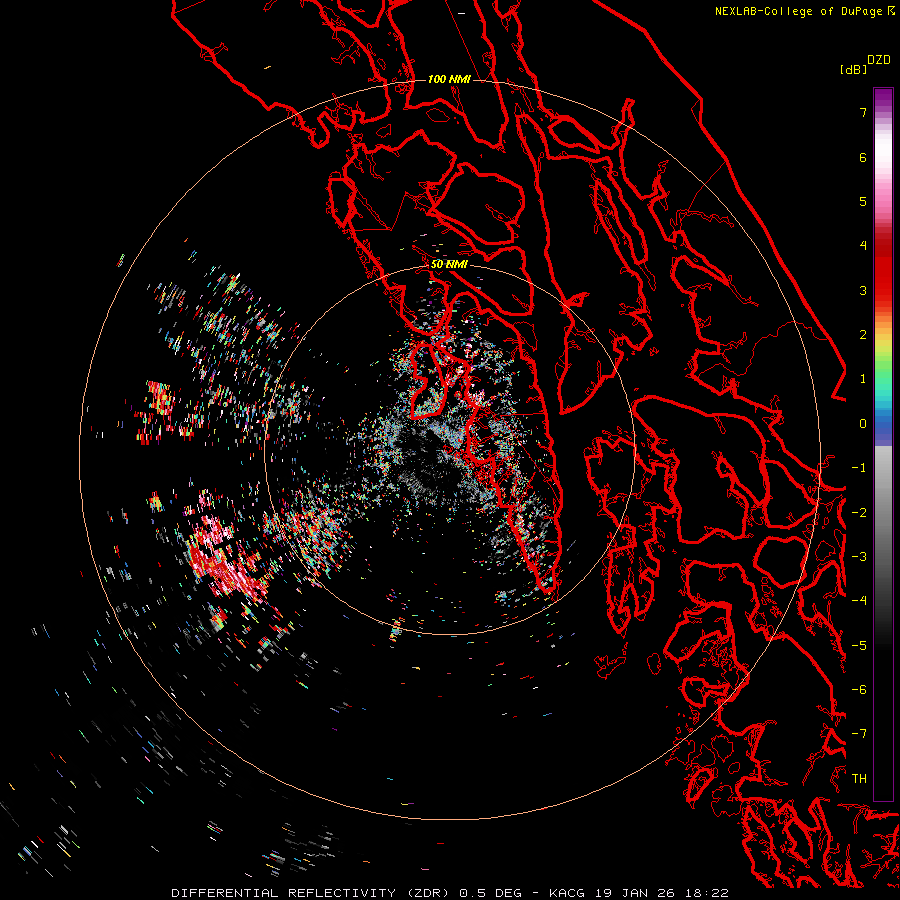Click the 50 NMI range ring label
This screenshot has height=900, width=900.
pos(449,265)
